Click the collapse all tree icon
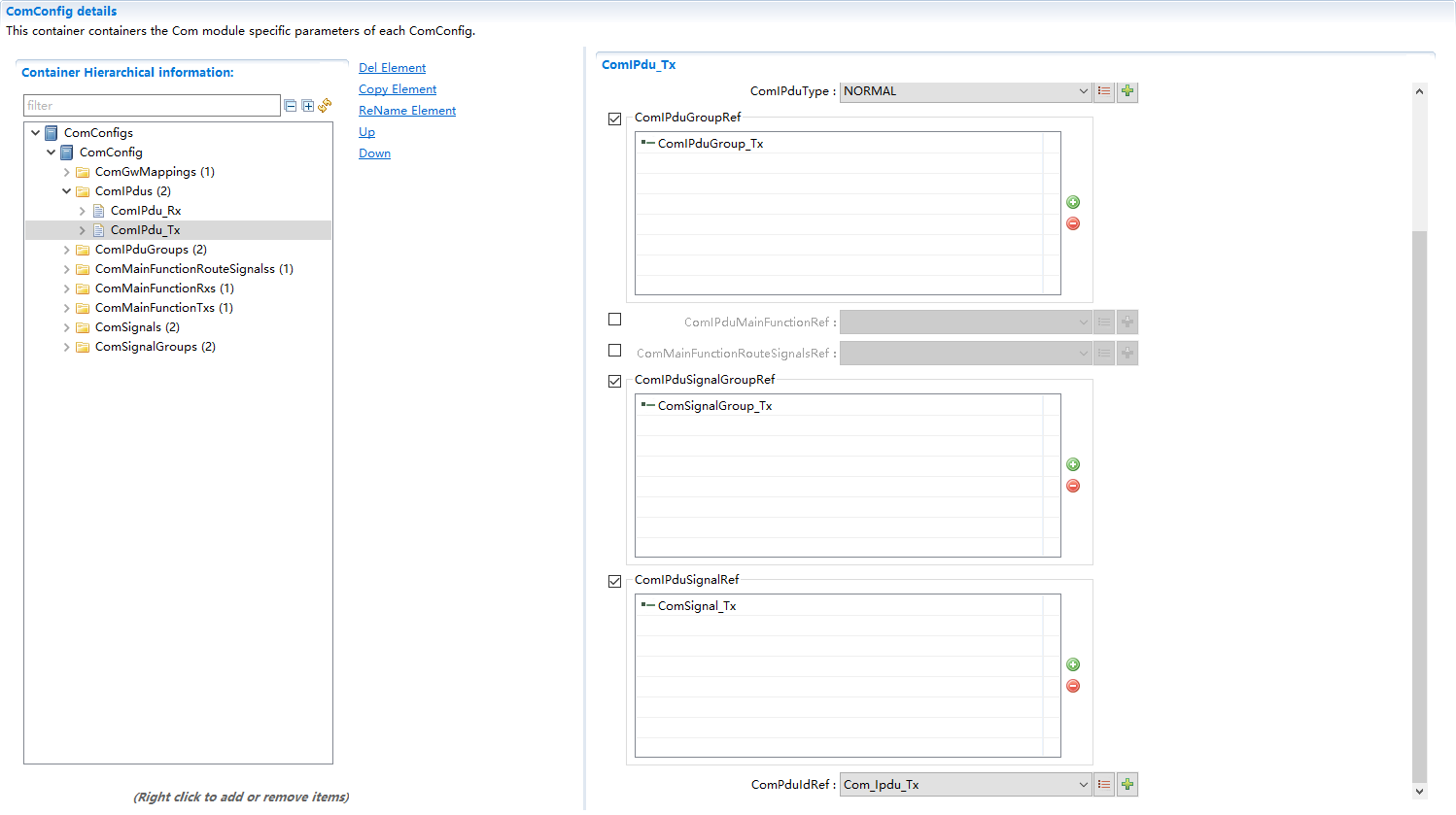Viewport: 1456px width, 815px height. (290, 106)
